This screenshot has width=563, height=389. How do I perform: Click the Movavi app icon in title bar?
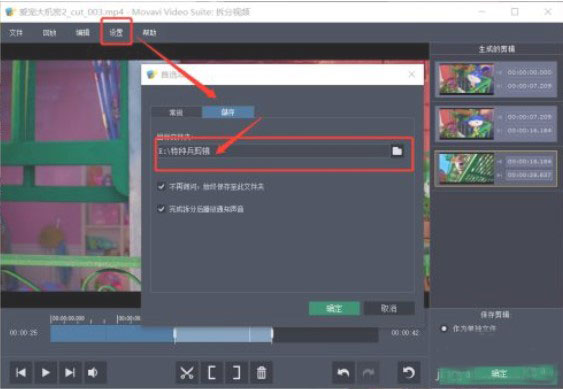9,12
